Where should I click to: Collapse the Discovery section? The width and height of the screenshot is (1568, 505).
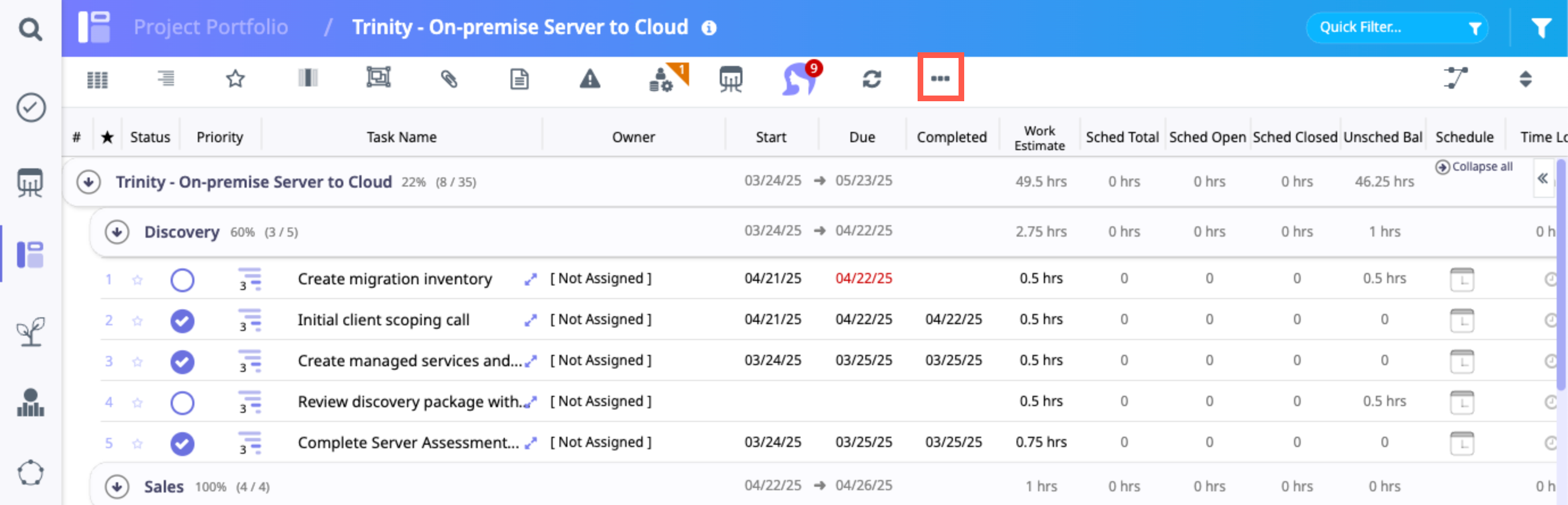pos(117,232)
